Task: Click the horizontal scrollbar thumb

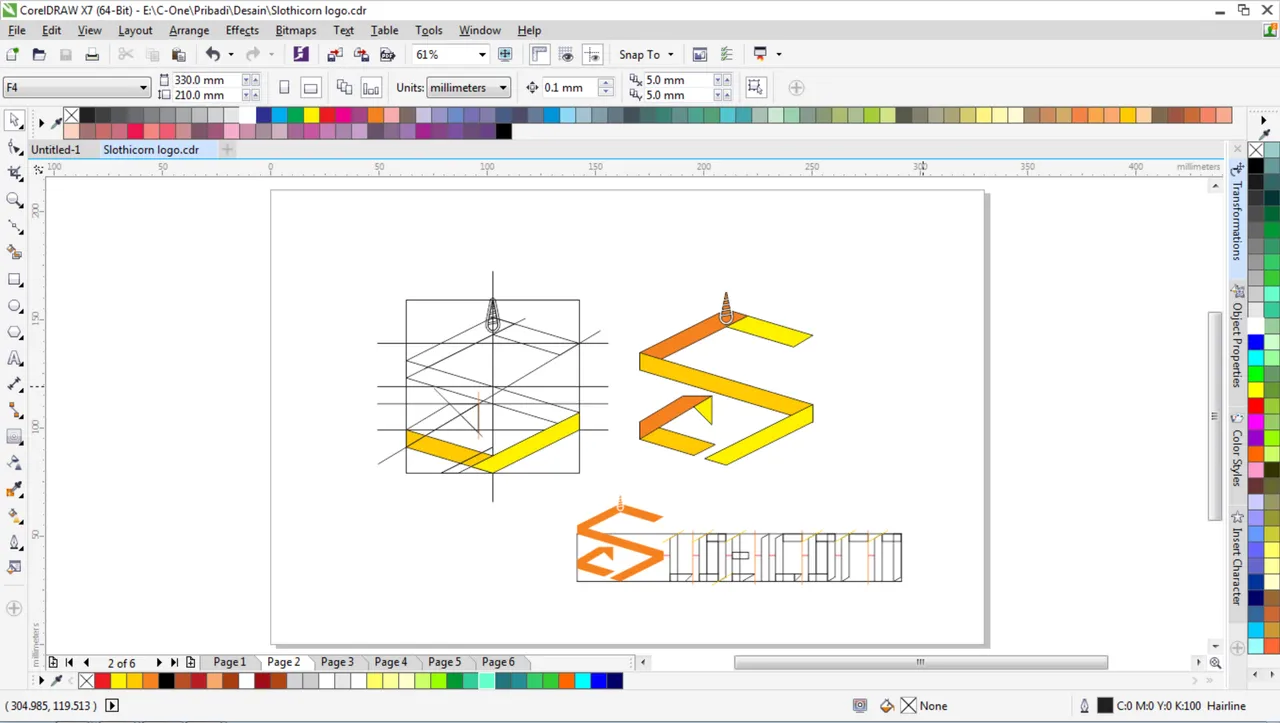Action: [921, 662]
